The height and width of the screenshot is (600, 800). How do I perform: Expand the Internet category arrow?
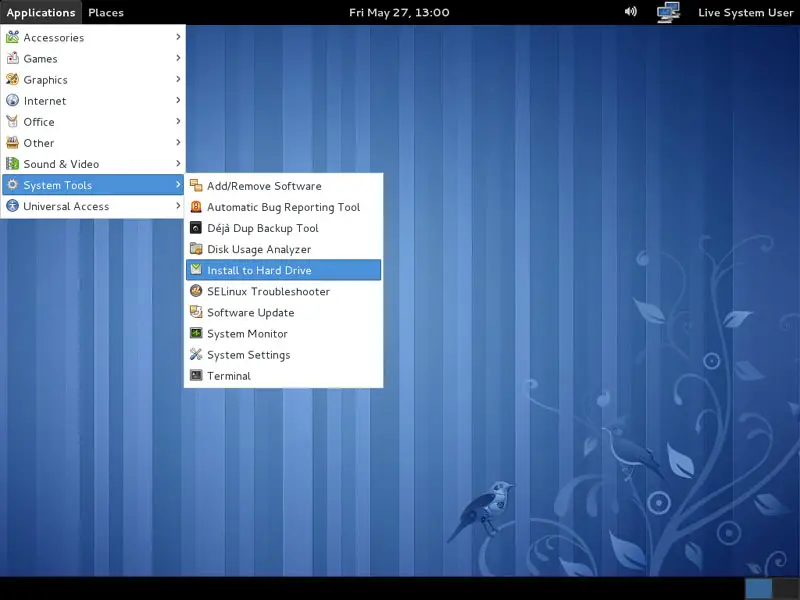(178, 100)
